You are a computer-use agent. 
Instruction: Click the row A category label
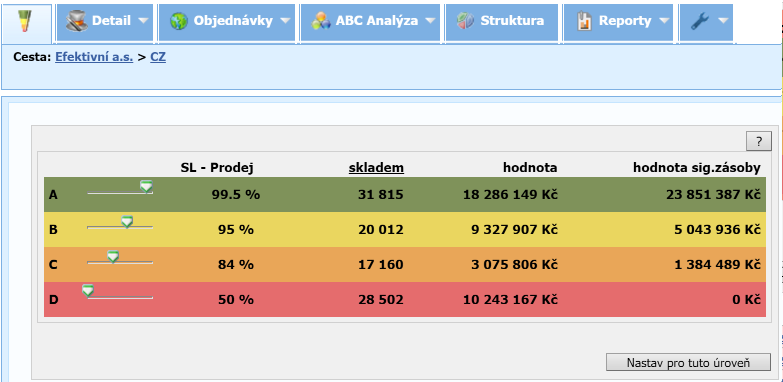point(53,195)
